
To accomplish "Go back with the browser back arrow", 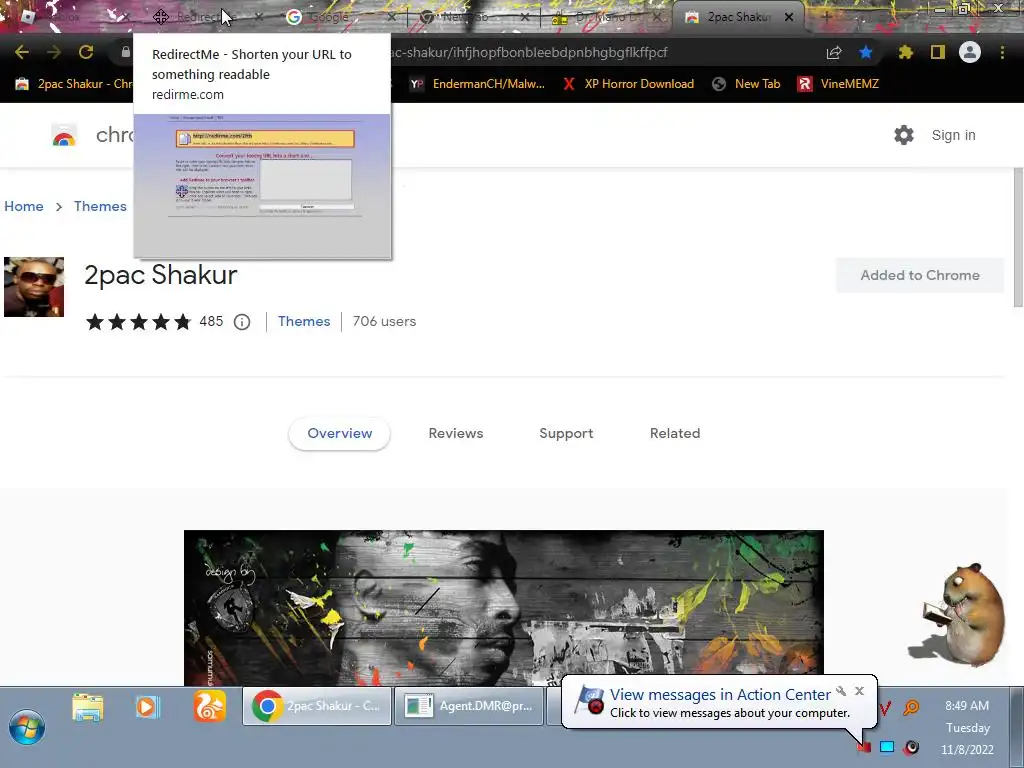I will 22,52.
